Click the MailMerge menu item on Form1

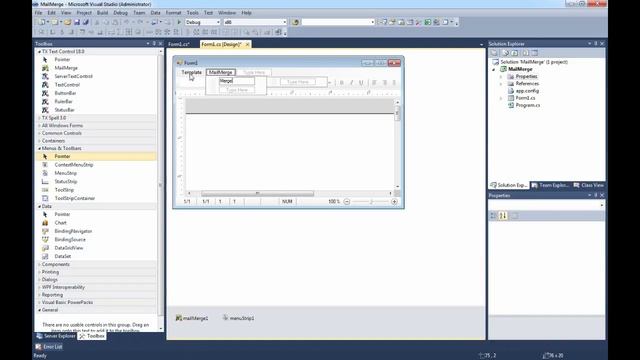click(x=221, y=72)
